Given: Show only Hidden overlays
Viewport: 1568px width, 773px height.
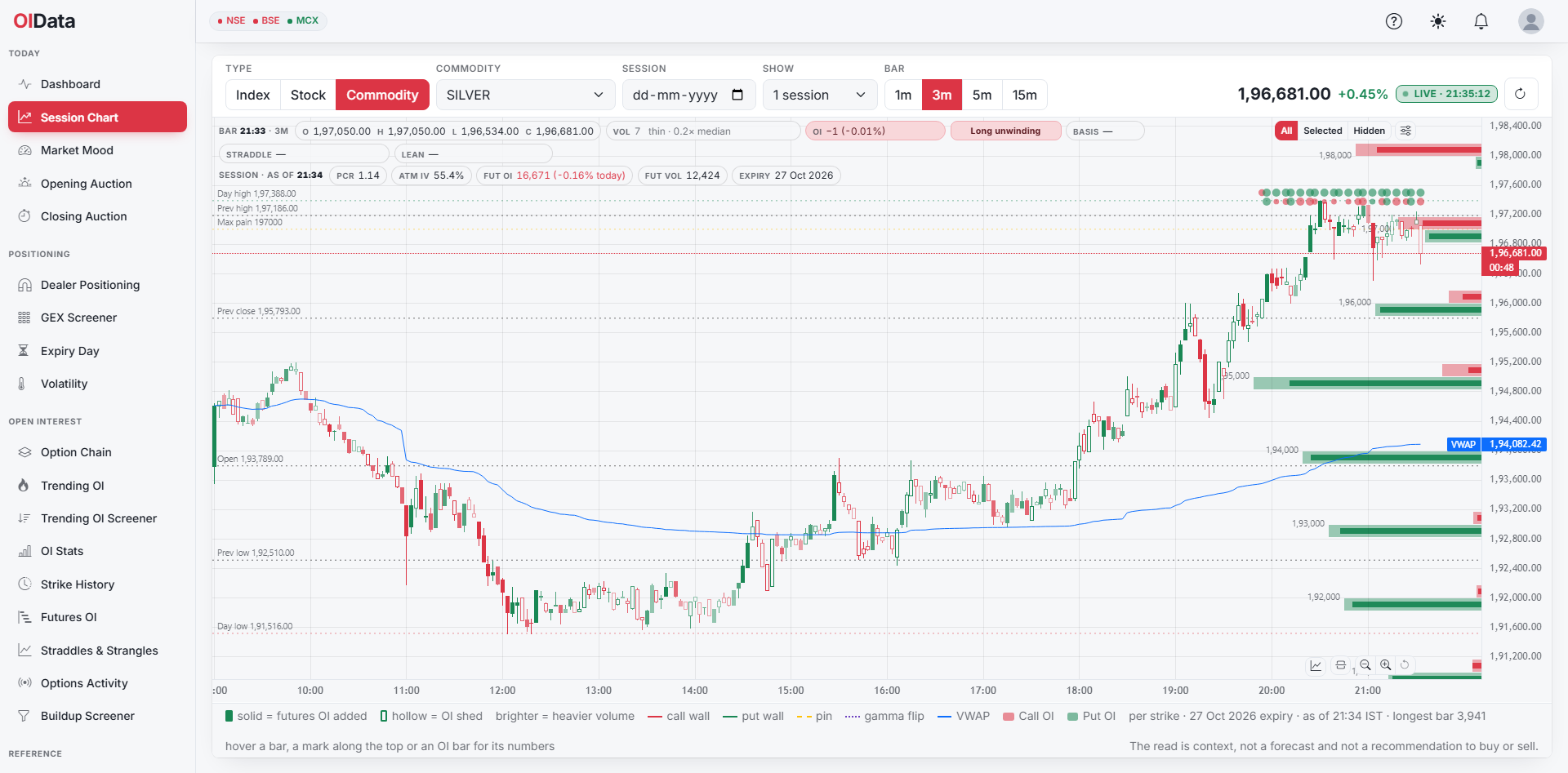Looking at the screenshot, I should pyautogui.click(x=1369, y=131).
